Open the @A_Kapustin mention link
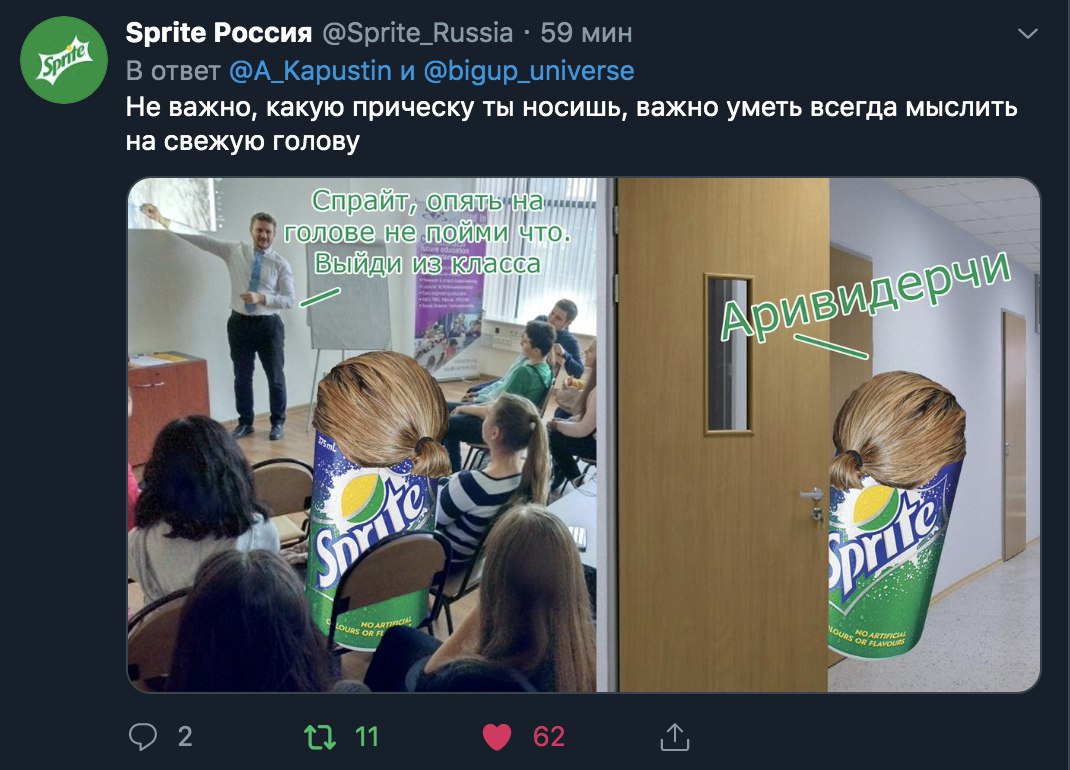 pyautogui.click(x=310, y=71)
